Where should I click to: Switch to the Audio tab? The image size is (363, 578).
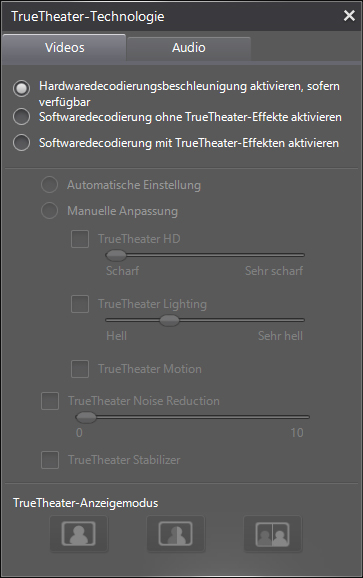tap(189, 48)
